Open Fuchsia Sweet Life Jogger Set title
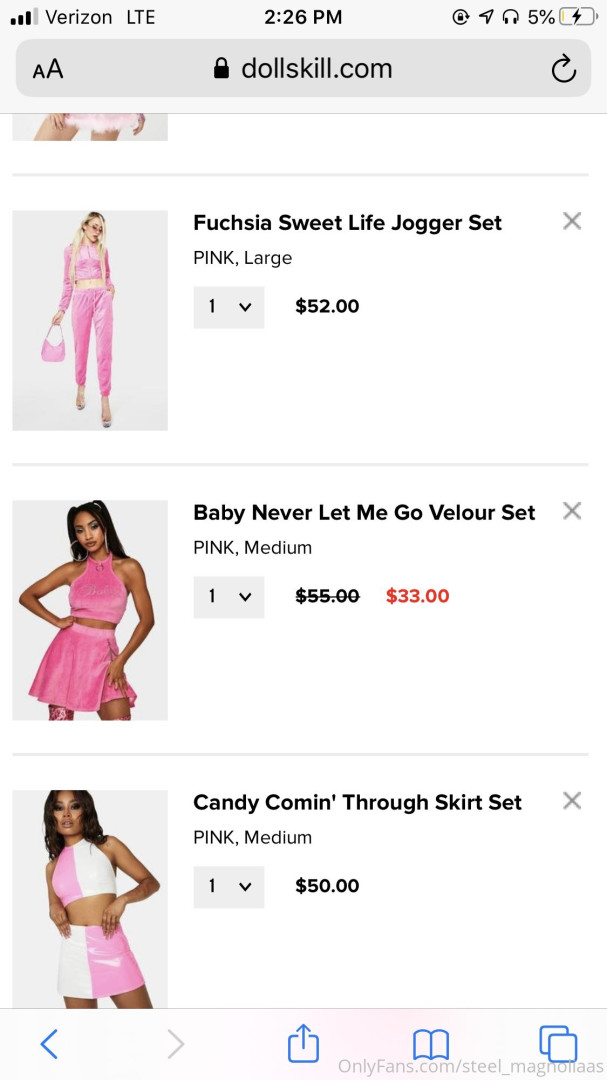Screen dimensions: 607x1080 [x=347, y=223]
